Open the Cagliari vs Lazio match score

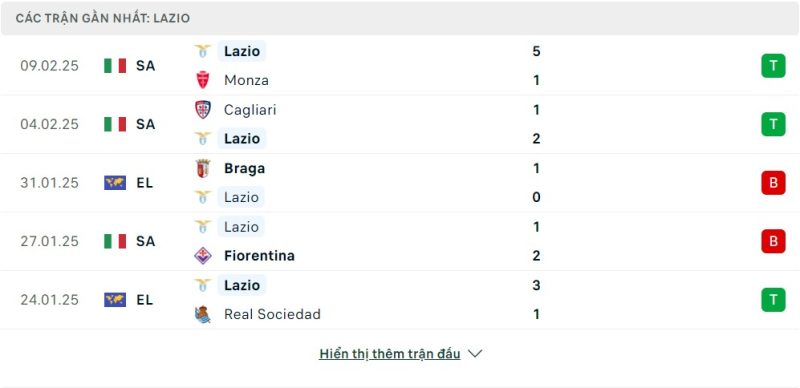coord(536,124)
